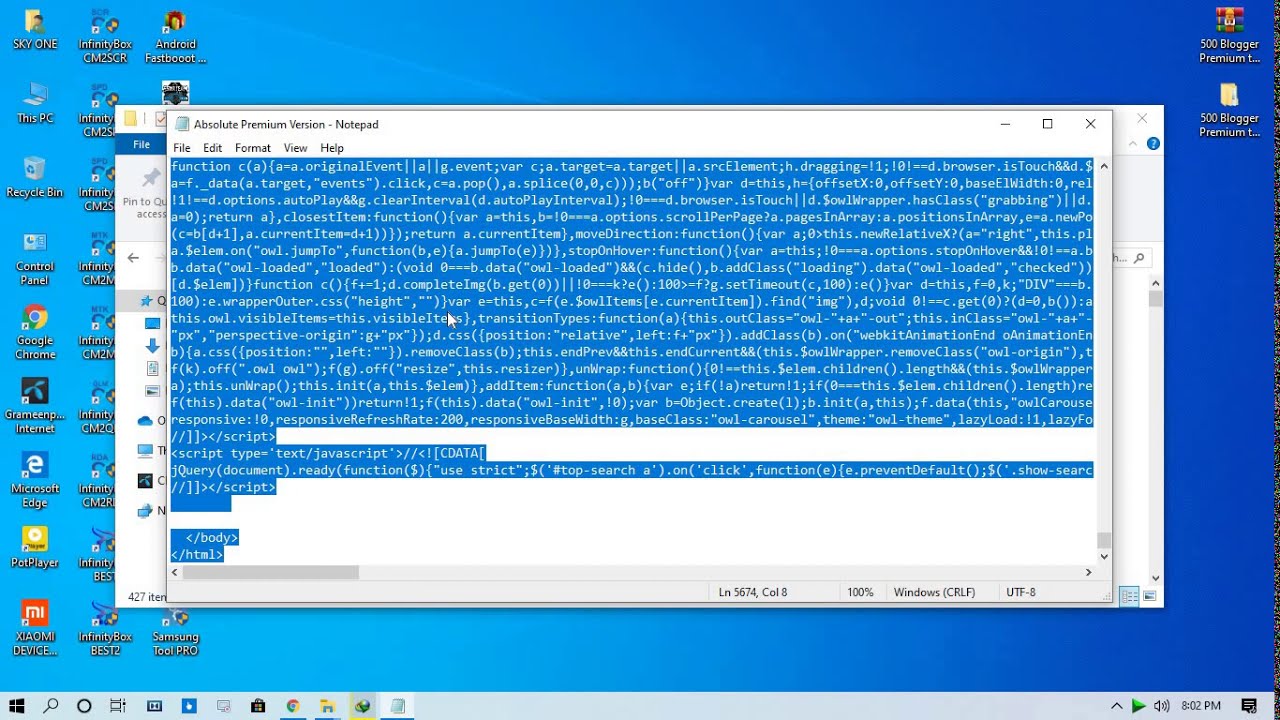Screen dimensions: 1280x720
Task: Open the Edit menu in Notepad
Action: pyautogui.click(x=213, y=148)
